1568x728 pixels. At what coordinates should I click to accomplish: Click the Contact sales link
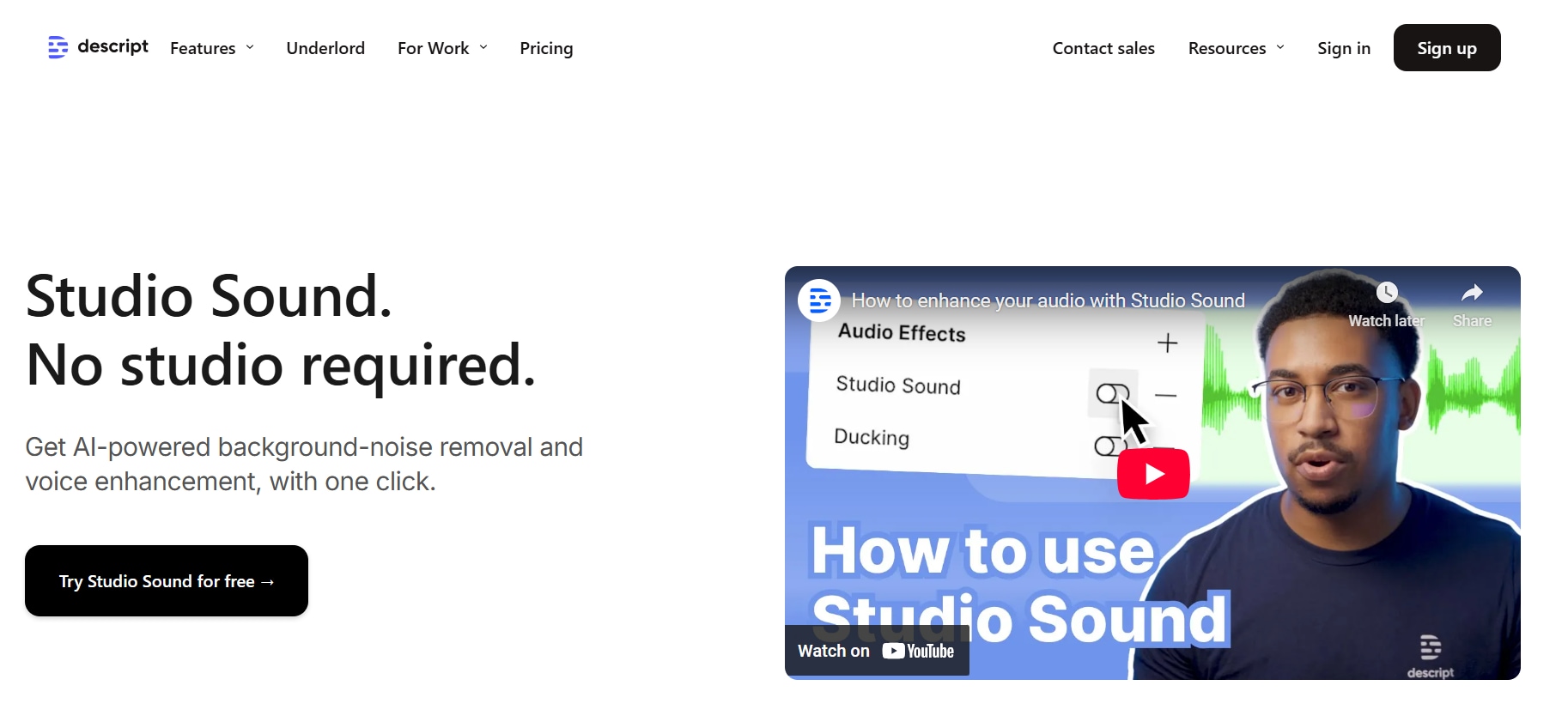tap(1103, 48)
